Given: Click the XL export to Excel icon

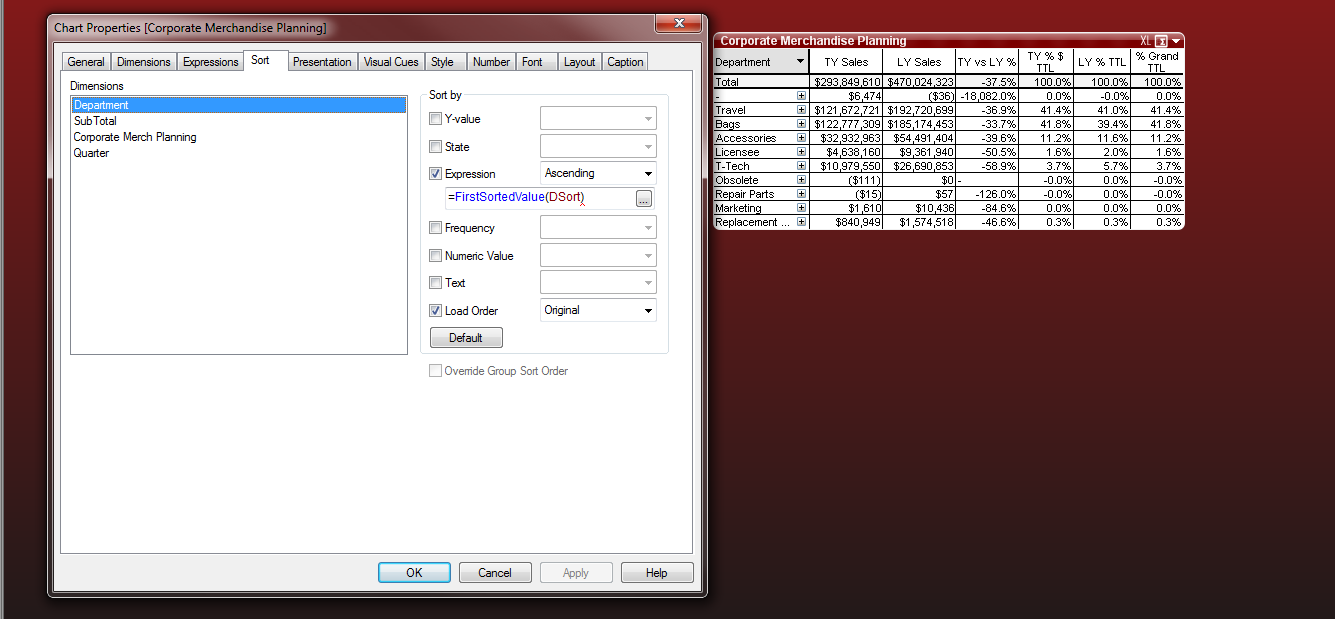Looking at the screenshot, I should [x=1145, y=41].
